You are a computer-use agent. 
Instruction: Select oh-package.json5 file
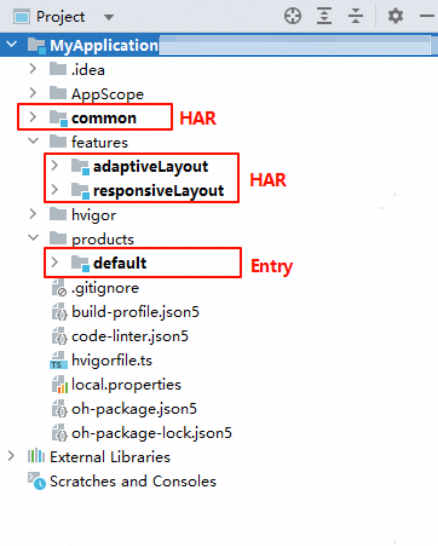click(134, 409)
